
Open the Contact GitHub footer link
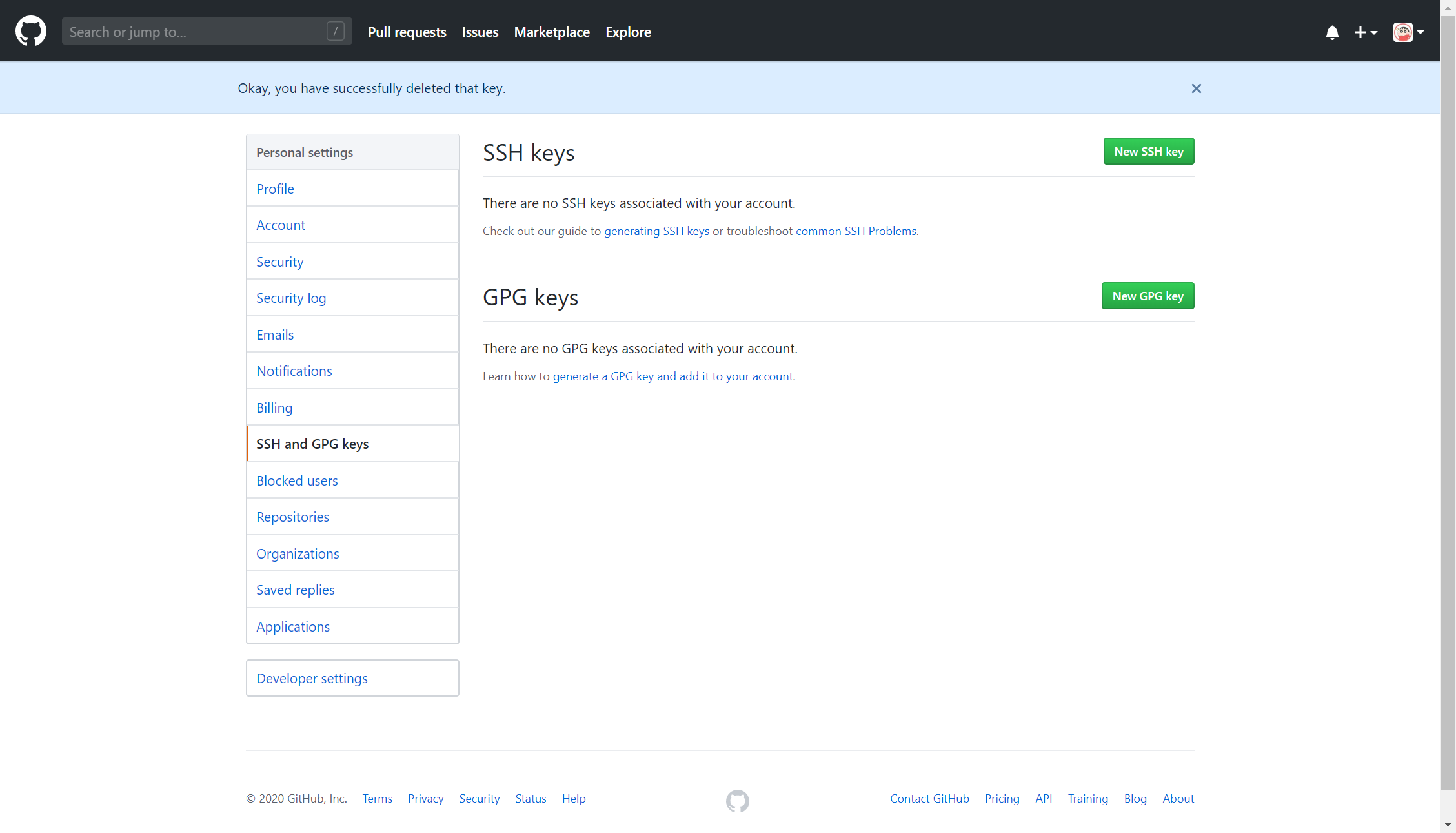[929, 798]
